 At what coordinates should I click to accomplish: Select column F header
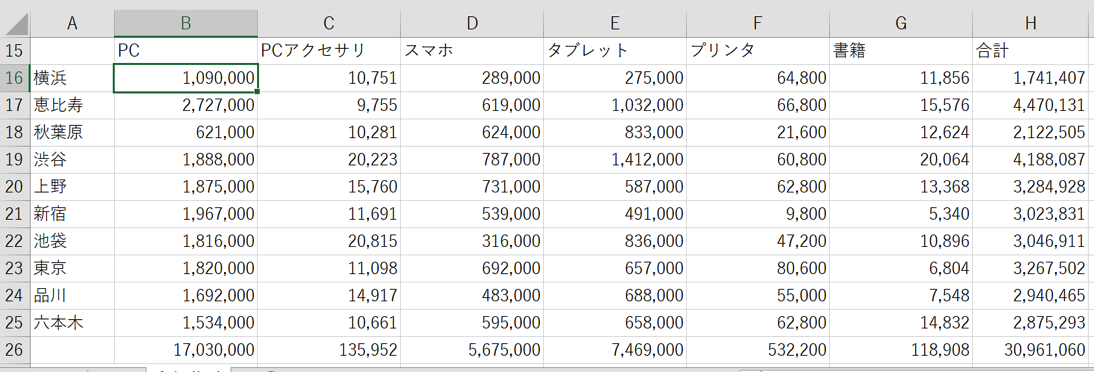tap(758, 23)
